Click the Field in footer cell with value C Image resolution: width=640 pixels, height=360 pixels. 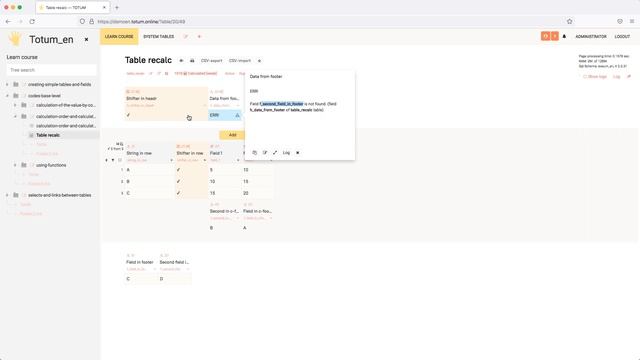click(x=141, y=279)
